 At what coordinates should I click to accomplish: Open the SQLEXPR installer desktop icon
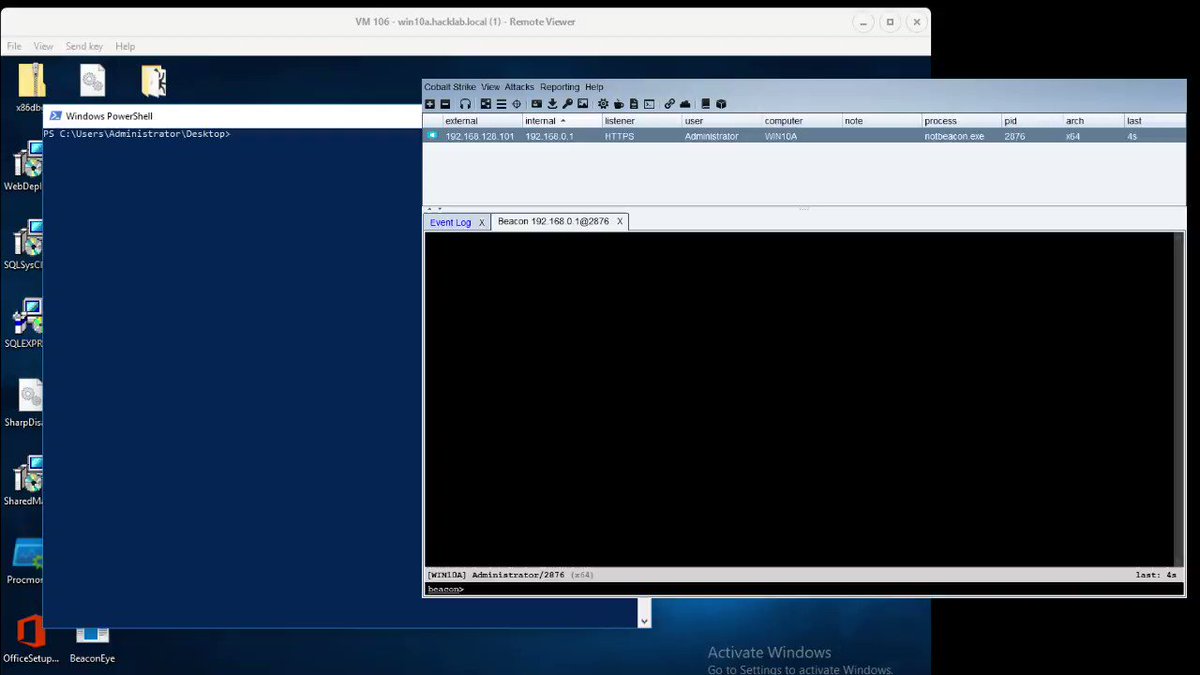coord(24,325)
